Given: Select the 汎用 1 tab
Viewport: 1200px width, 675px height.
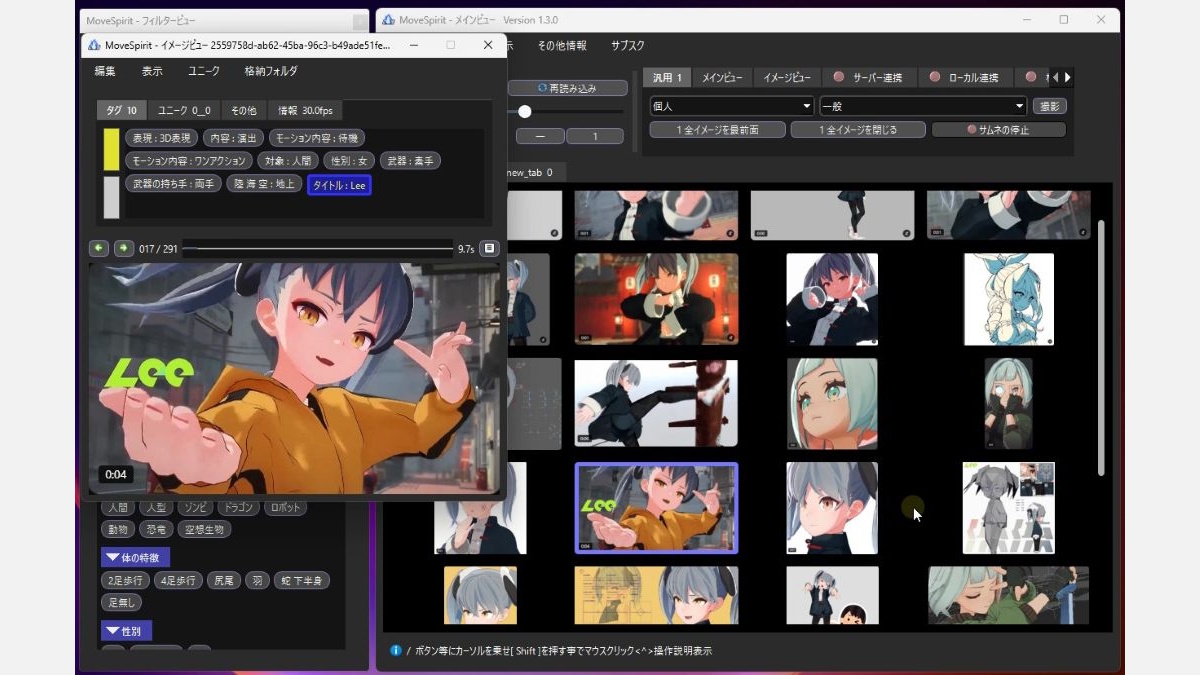Looking at the screenshot, I should point(667,77).
